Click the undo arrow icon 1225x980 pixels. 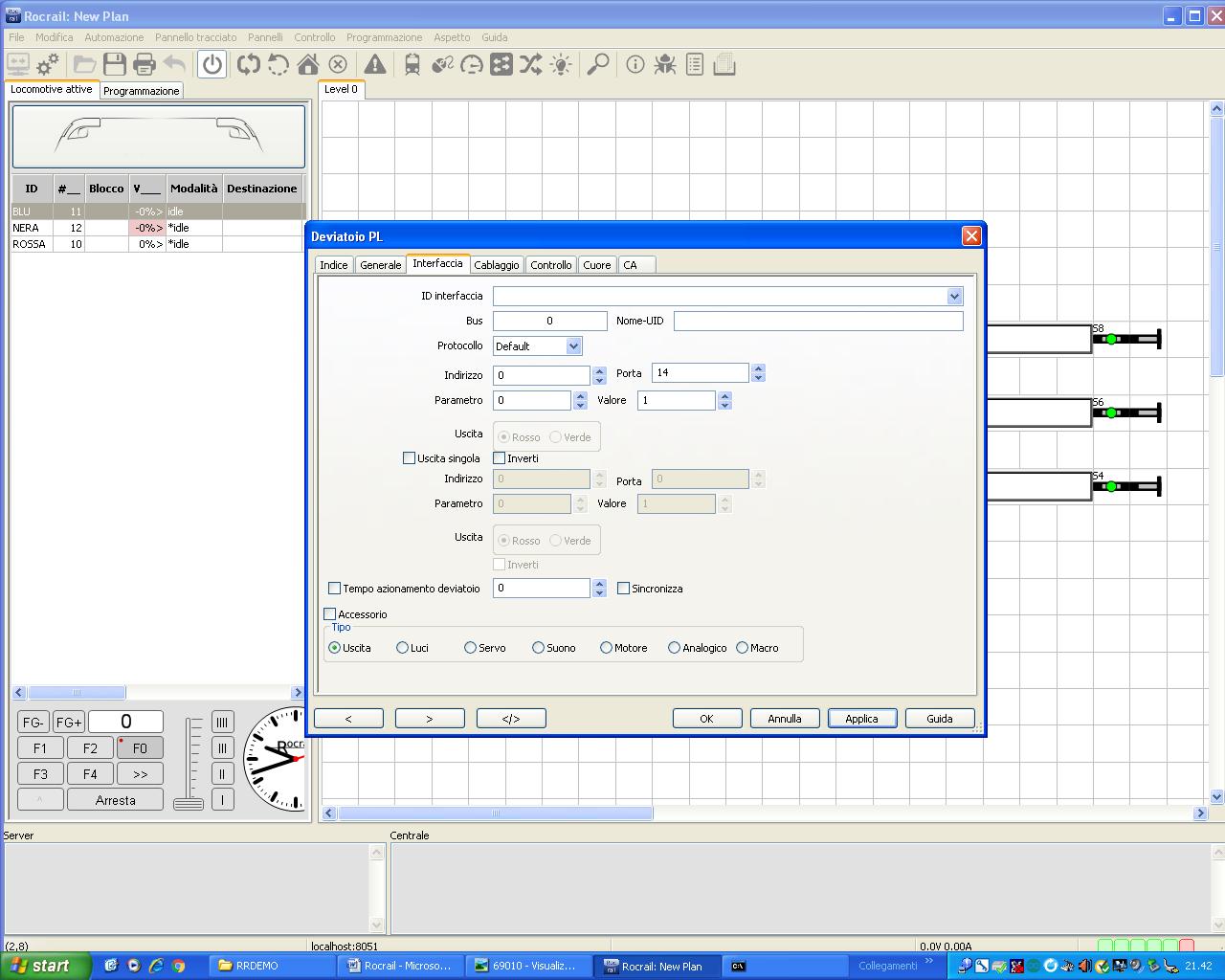pyautogui.click(x=174, y=64)
